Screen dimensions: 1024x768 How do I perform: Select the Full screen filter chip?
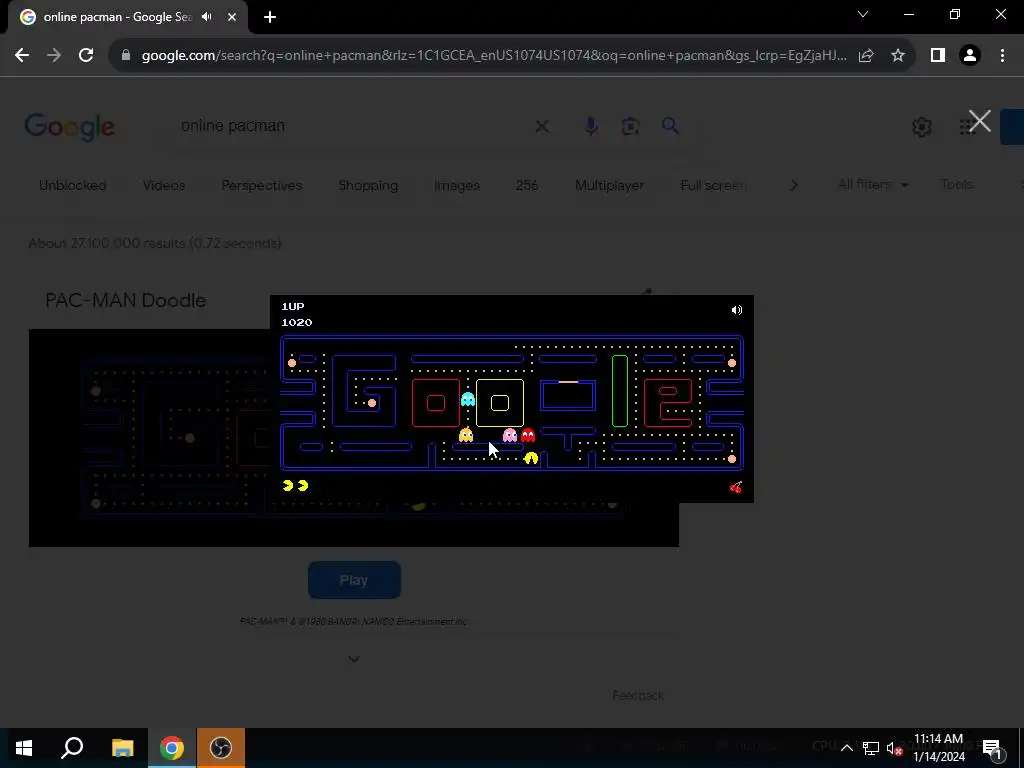[713, 185]
